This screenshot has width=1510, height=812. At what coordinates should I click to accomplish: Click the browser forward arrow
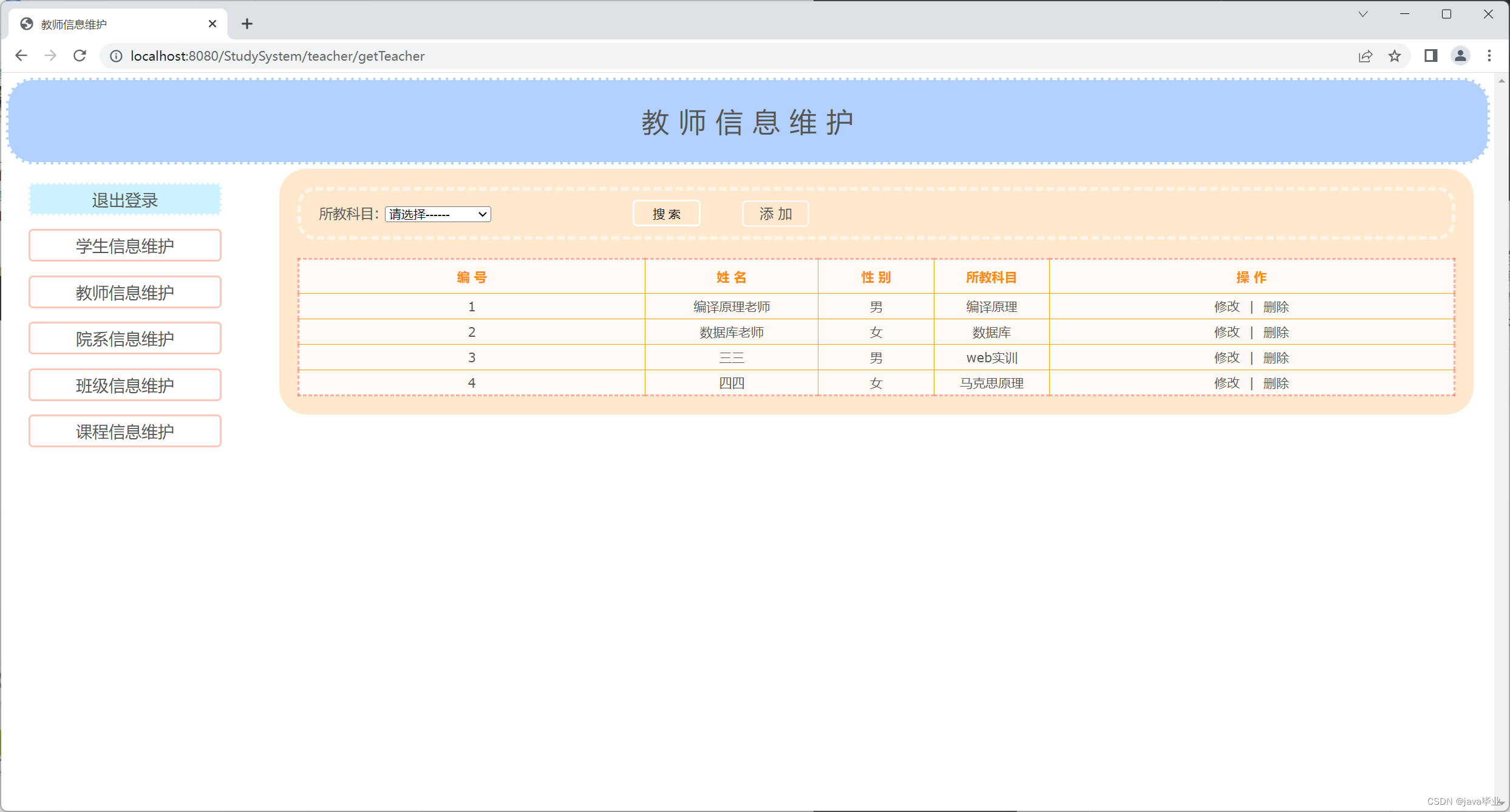click(x=50, y=56)
